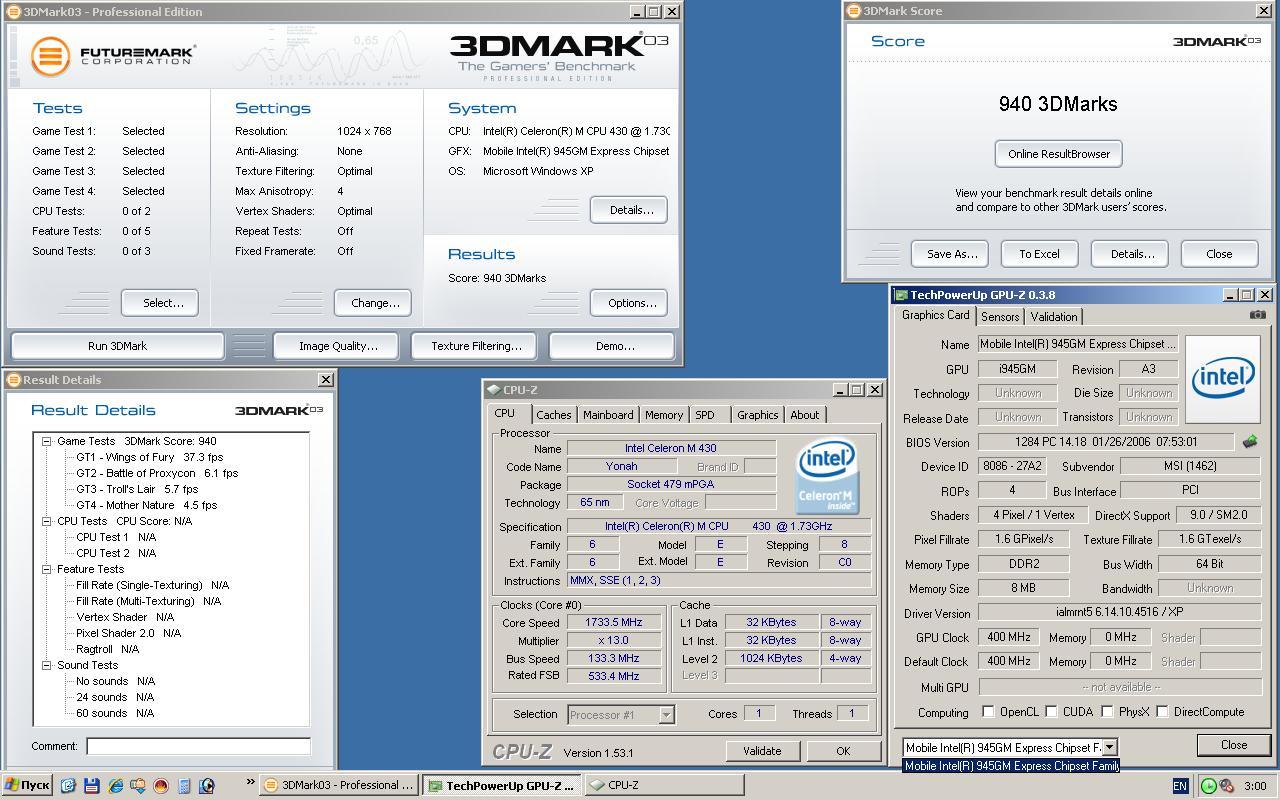
Task: Open the Processor #1 selection dropdown
Action: pyautogui.click(x=666, y=714)
